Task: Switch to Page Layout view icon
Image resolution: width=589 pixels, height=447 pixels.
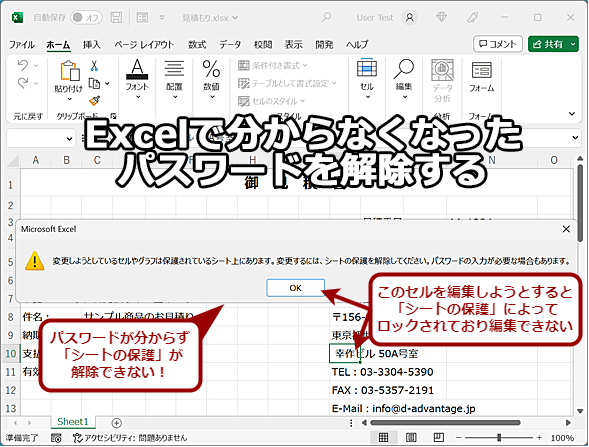Action: (x=411, y=437)
